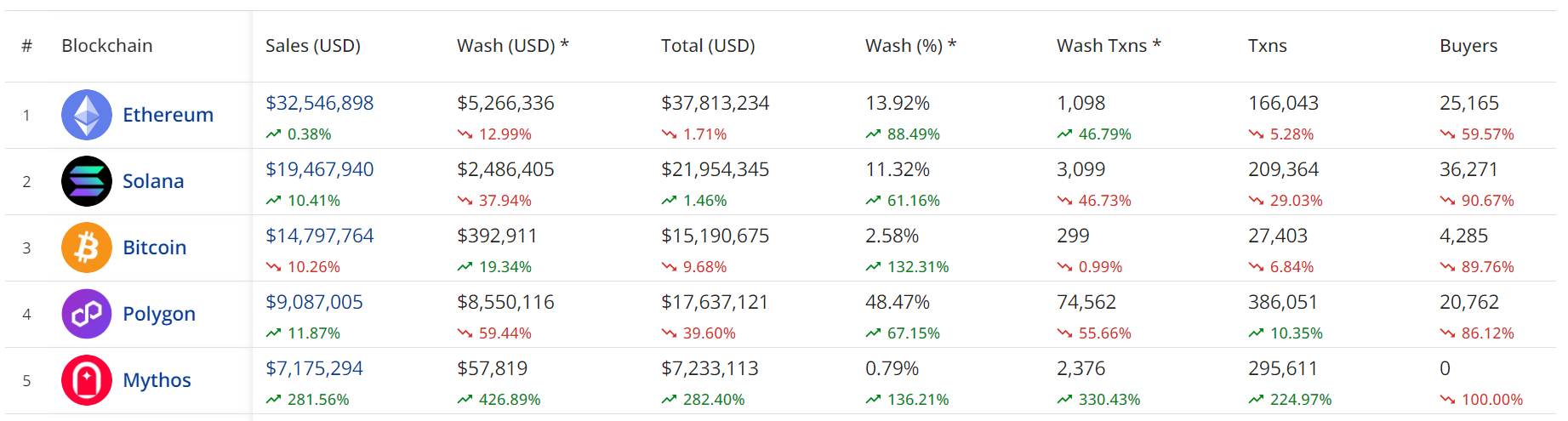Click Ethereum sales value $32,546,898
This screenshot has height=421, width=1568.
click(x=320, y=103)
